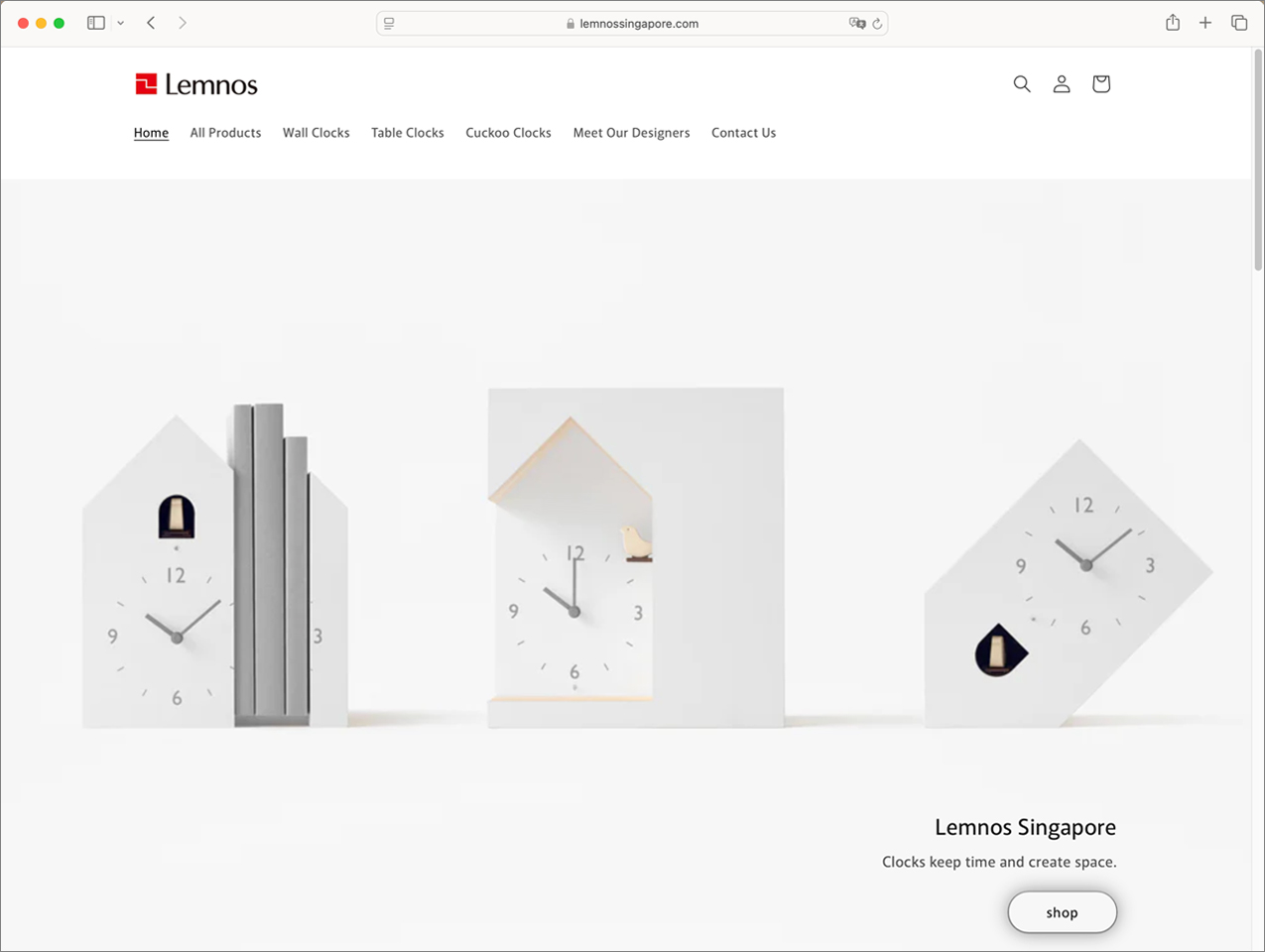Viewport: 1265px width, 952px height.
Task: Show the tab overview icon
Action: point(1239,23)
